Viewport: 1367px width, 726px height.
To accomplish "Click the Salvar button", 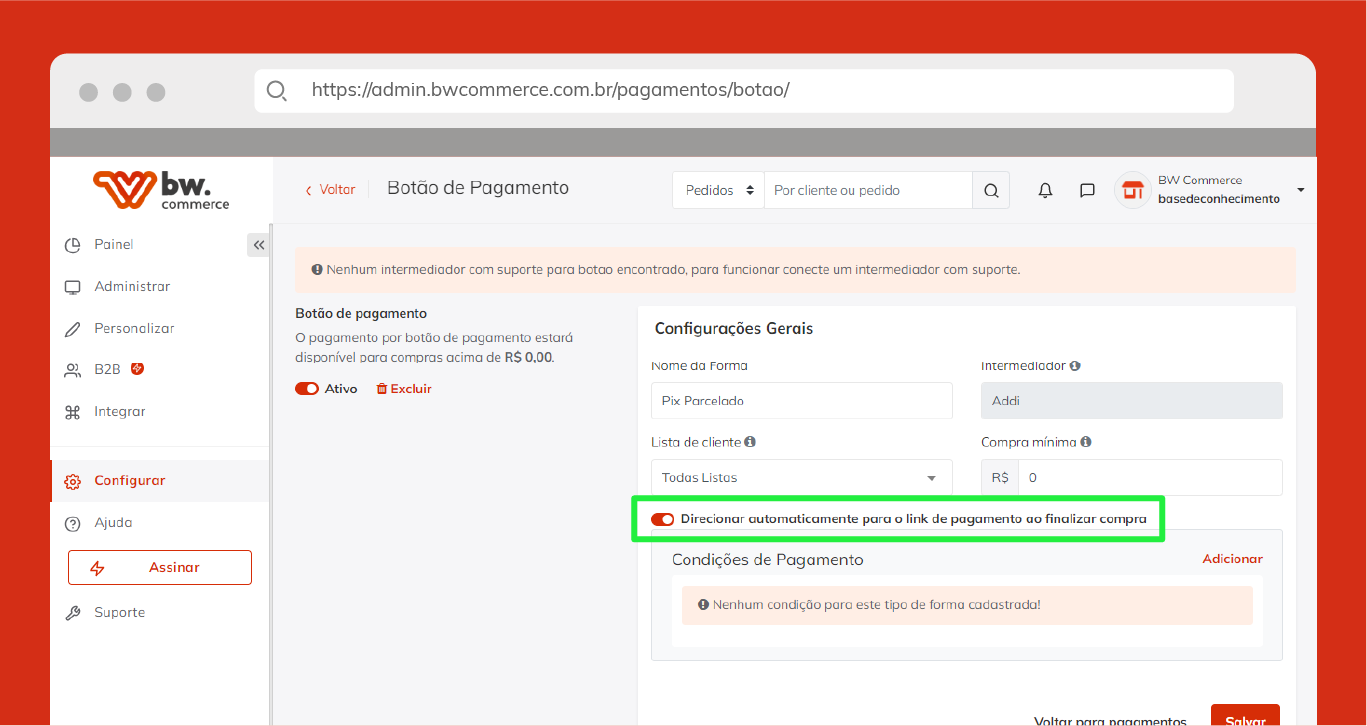I will coord(1245,716).
